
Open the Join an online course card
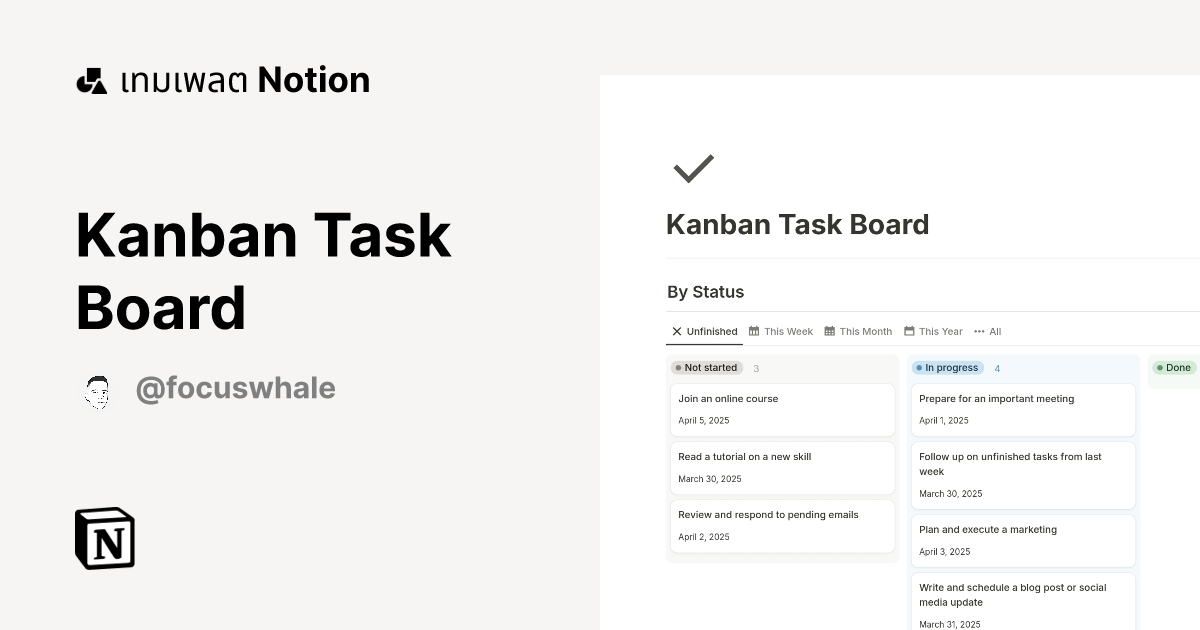click(x=782, y=409)
